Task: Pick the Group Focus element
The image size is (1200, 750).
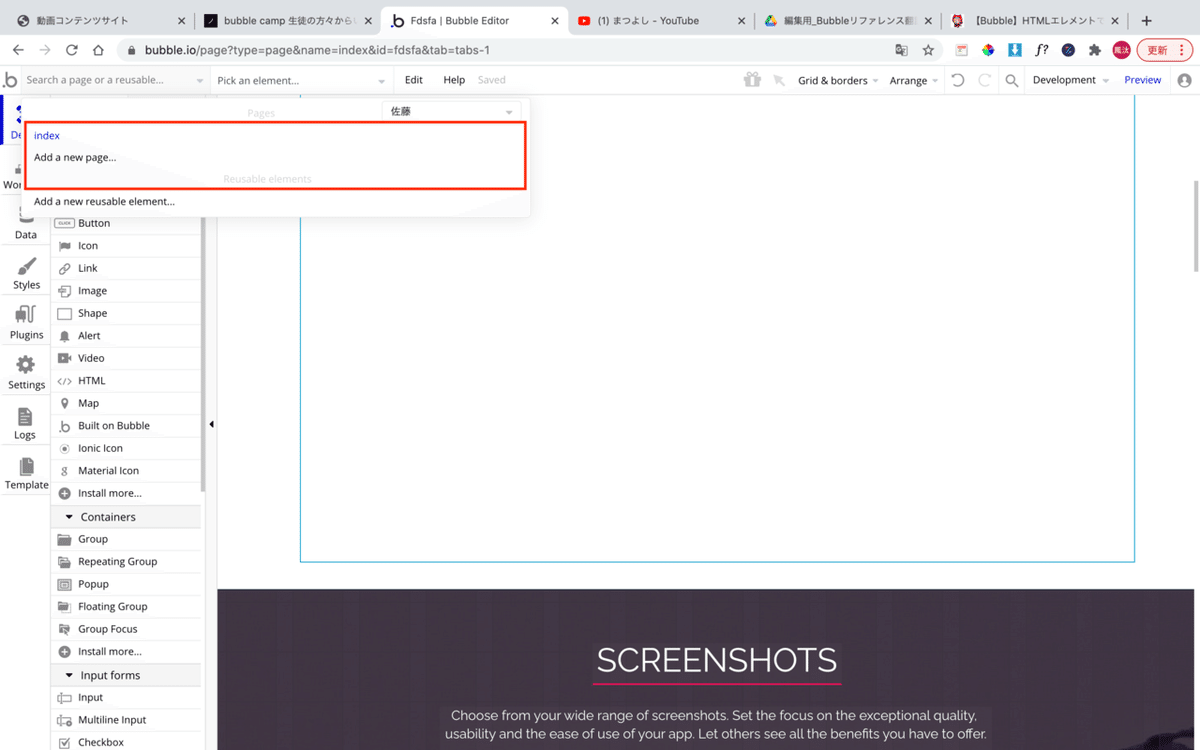Action: coord(126,629)
